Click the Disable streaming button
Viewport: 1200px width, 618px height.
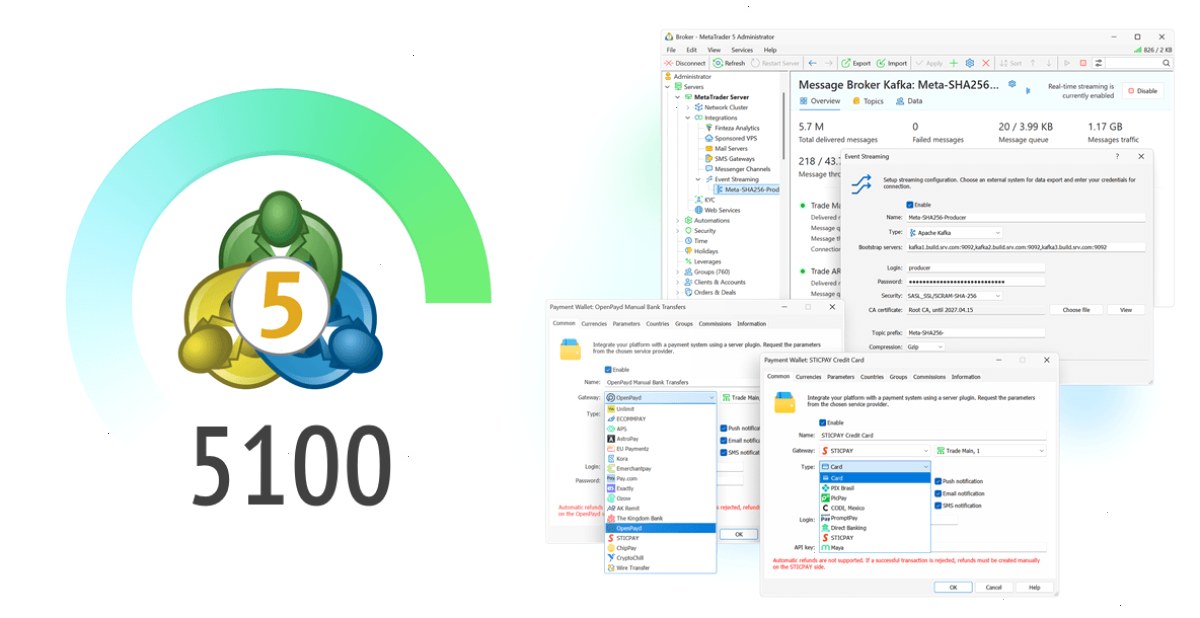[x=1143, y=91]
